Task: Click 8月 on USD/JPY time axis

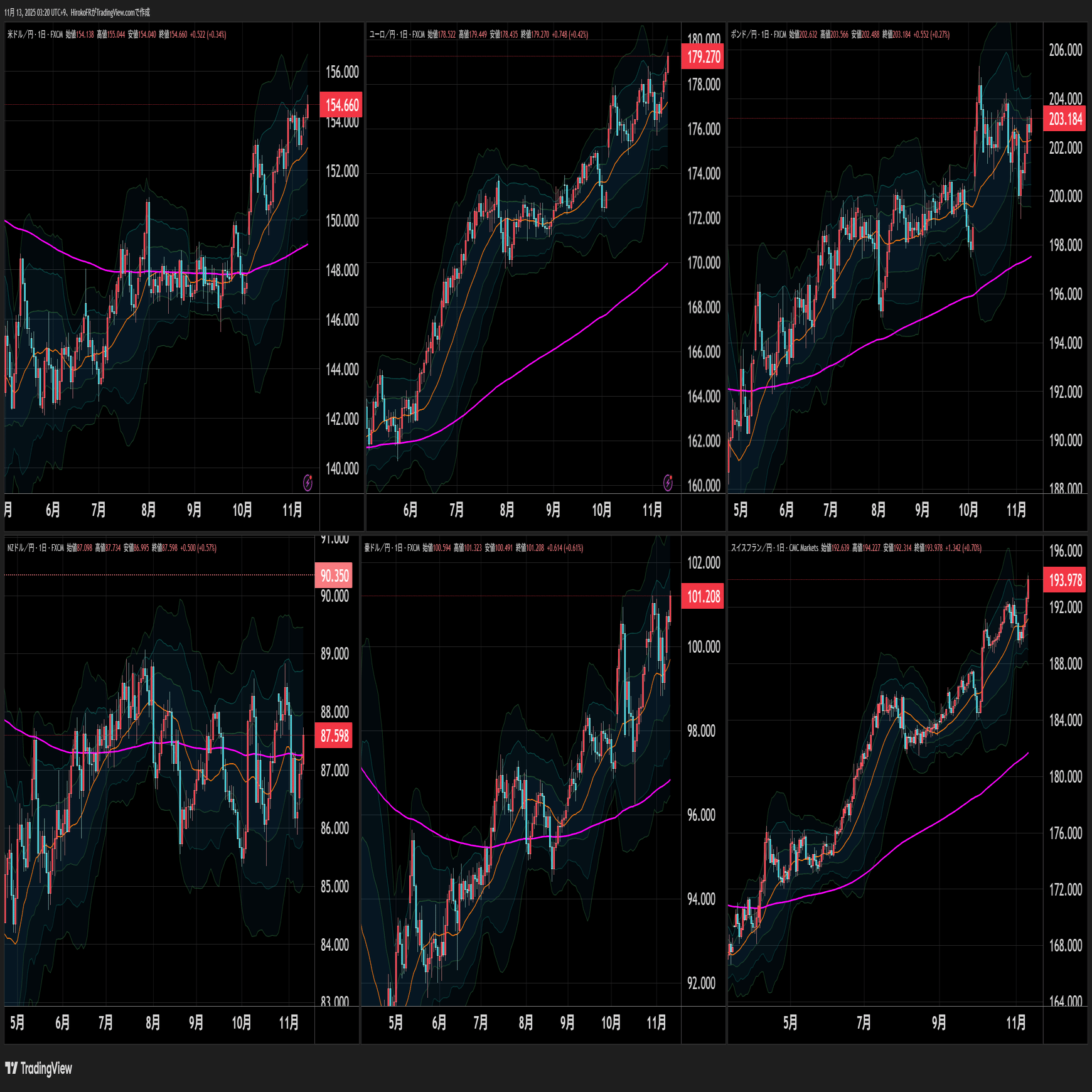Action: pos(148,510)
